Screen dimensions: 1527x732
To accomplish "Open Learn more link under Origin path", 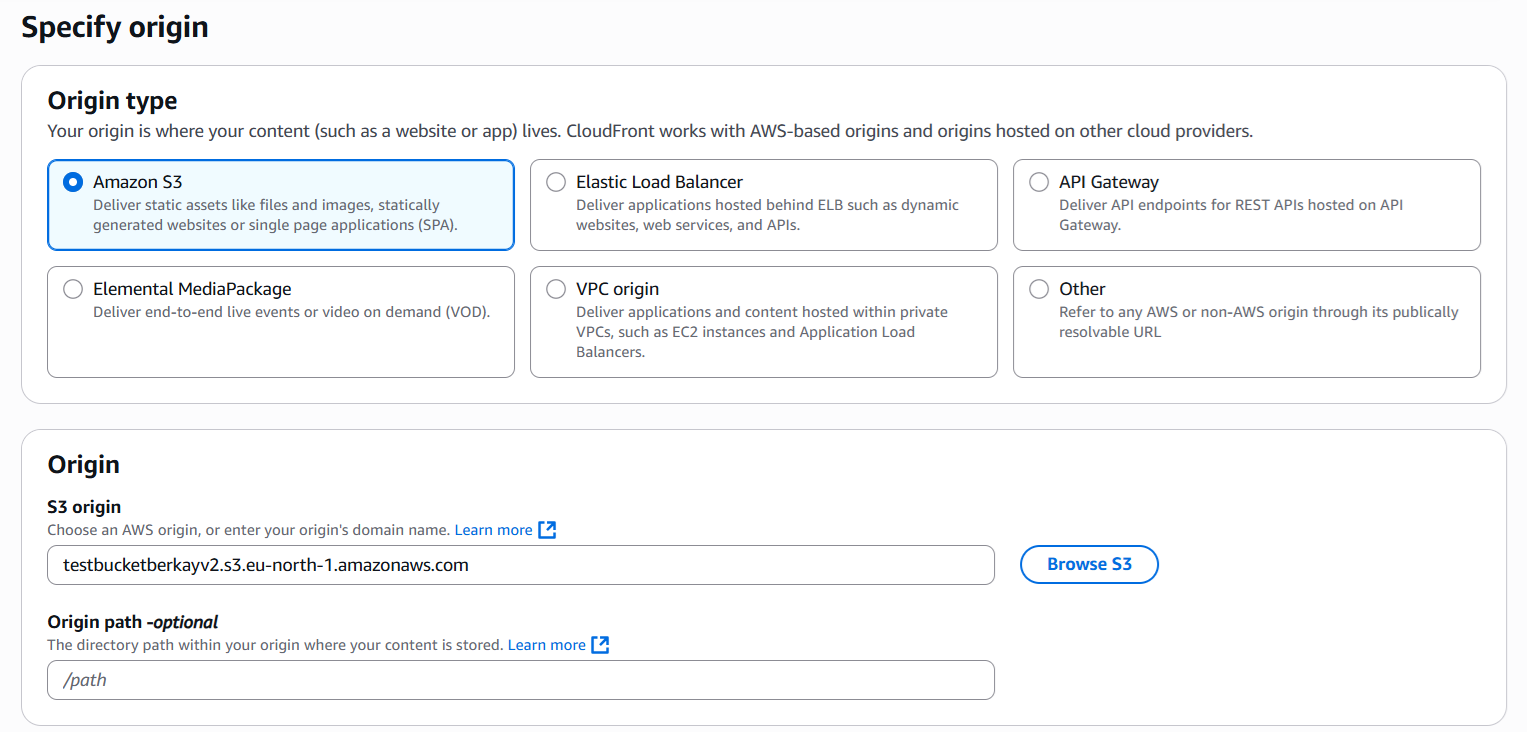I will pyautogui.click(x=546, y=645).
